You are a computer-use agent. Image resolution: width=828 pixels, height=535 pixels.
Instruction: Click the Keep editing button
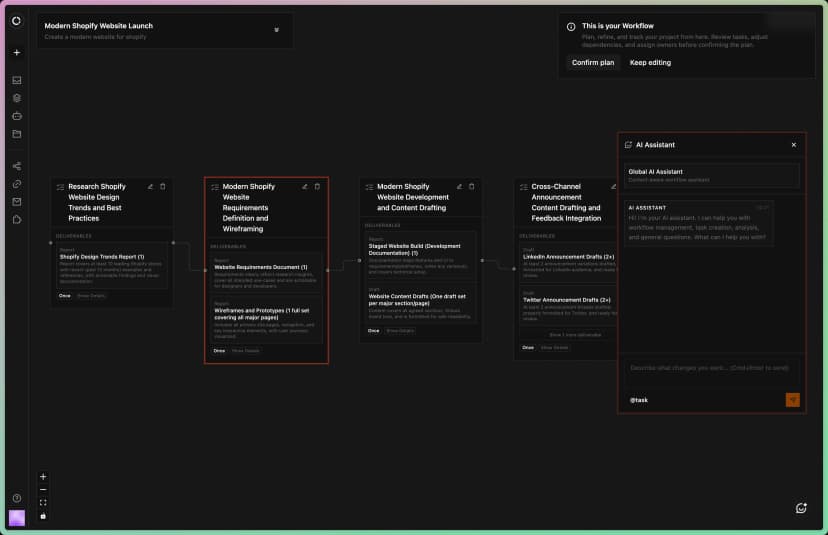tap(650, 62)
